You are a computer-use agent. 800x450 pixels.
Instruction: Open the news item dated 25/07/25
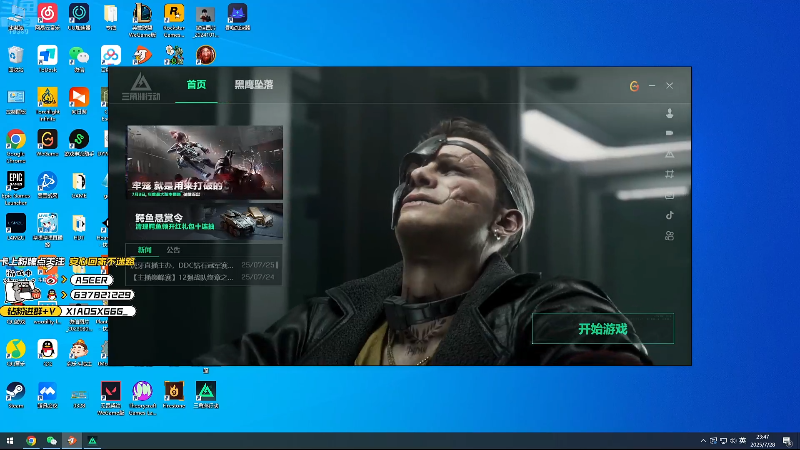click(204, 265)
